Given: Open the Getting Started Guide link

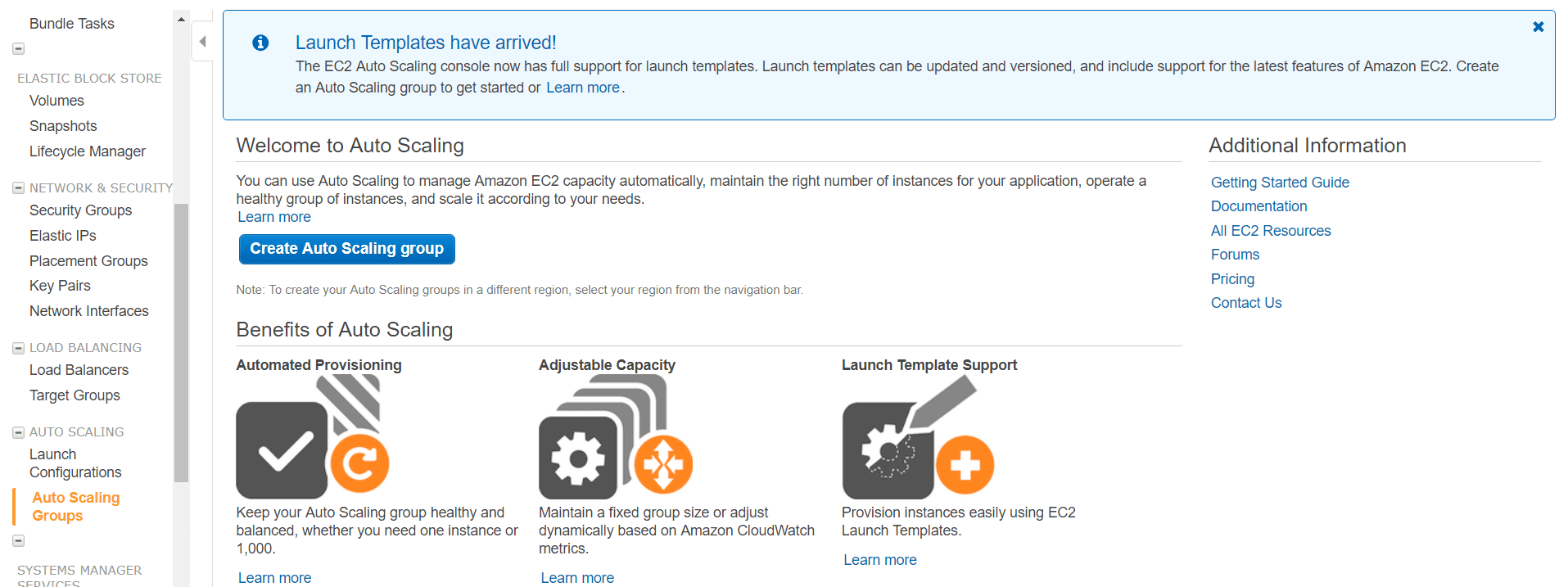Looking at the screenshot, I should pyautogui.click(x=1280, y=183).
